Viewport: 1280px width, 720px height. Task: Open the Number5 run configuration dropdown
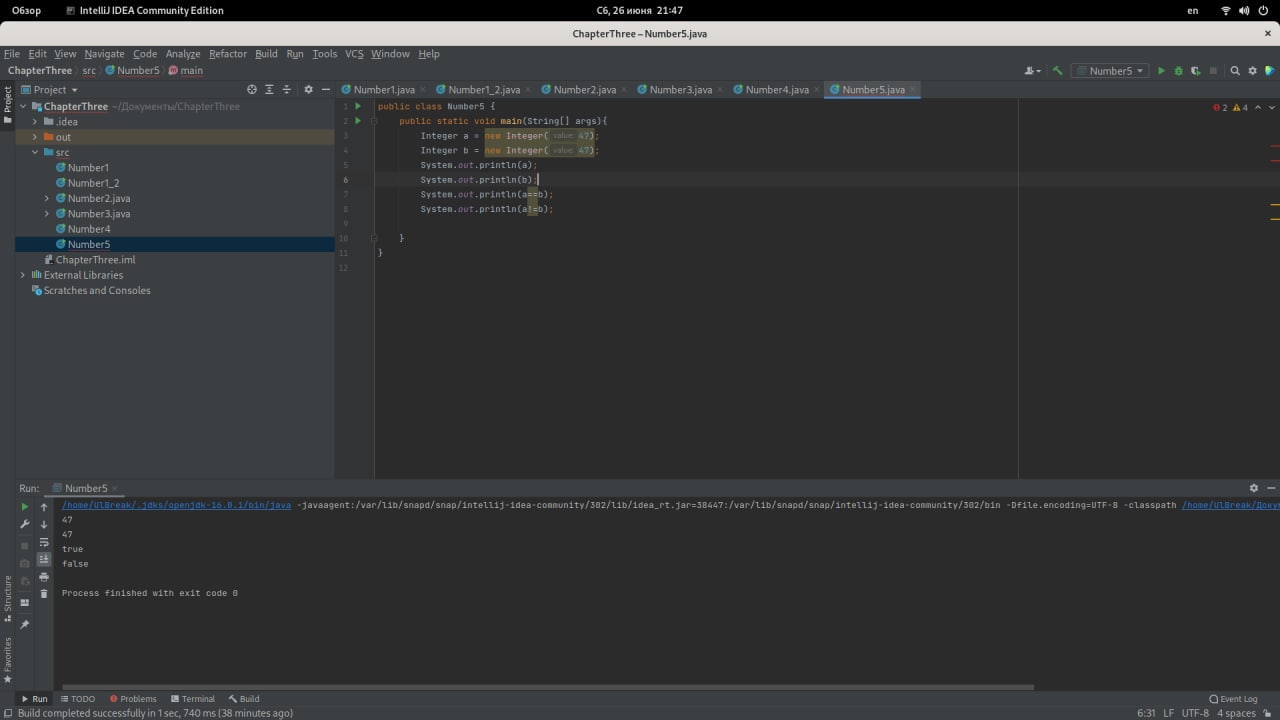[x=1110, y=71]
